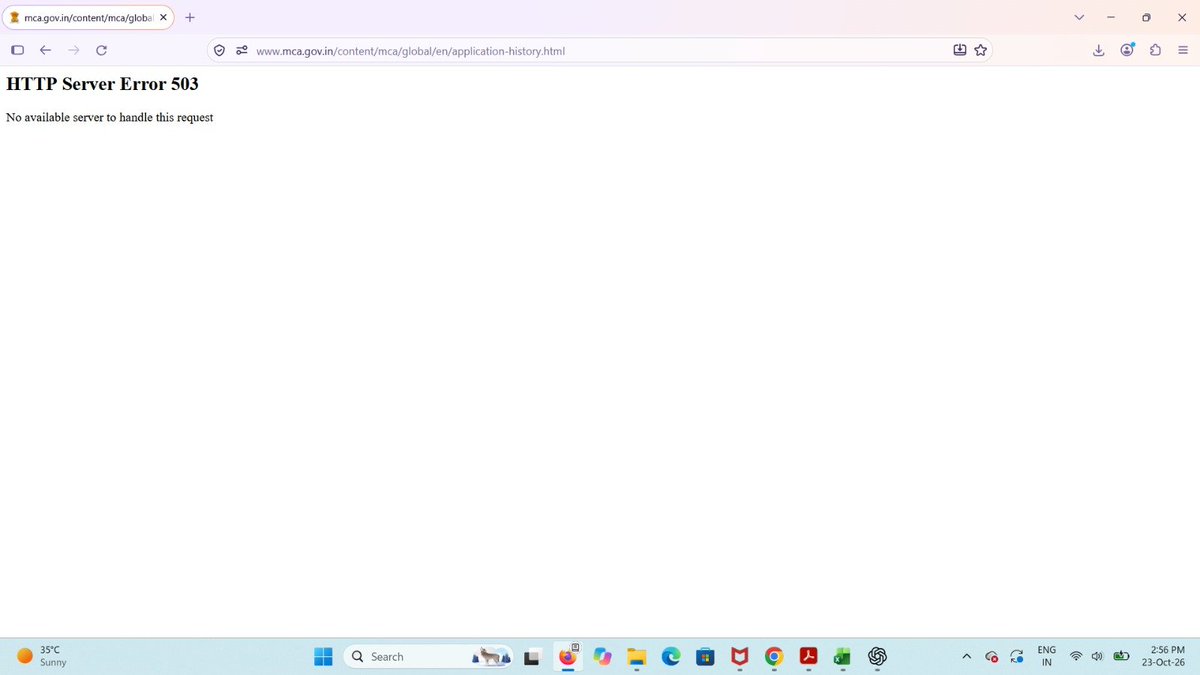
Task: Open the weather widget showing 35°C Sunny
Action: (x=40, y=656)
